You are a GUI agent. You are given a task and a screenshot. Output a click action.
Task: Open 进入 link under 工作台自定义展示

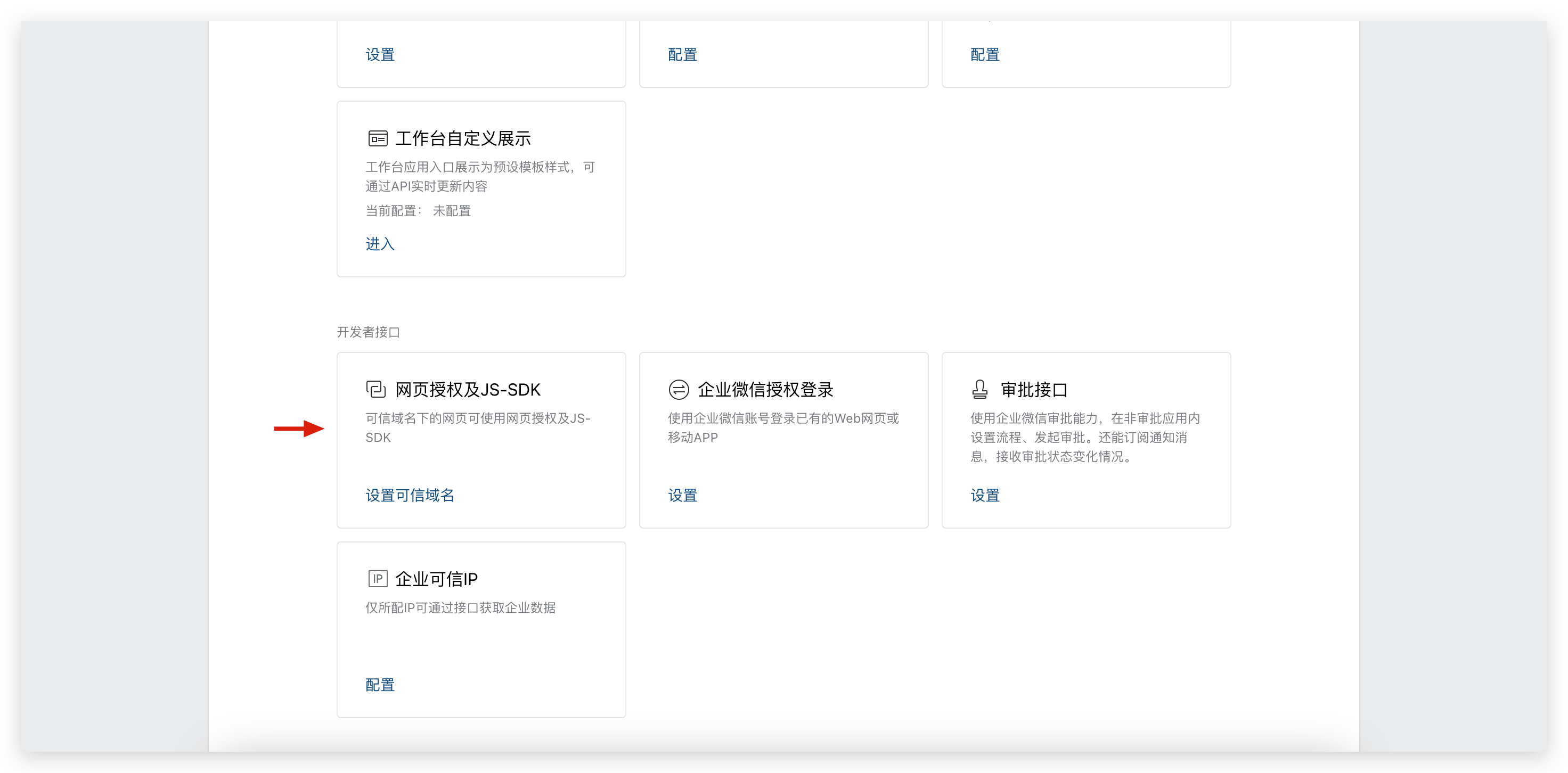[380, 244]
